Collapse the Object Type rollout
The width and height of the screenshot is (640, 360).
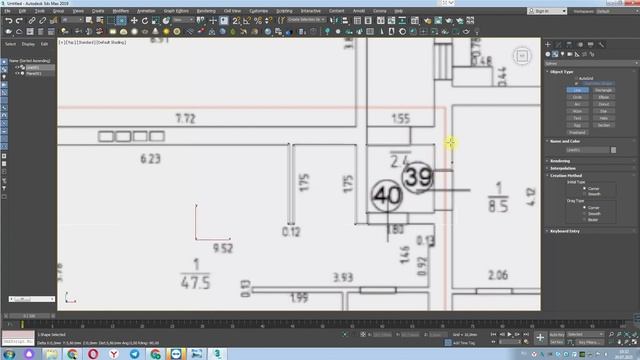[x=561, y=71]
